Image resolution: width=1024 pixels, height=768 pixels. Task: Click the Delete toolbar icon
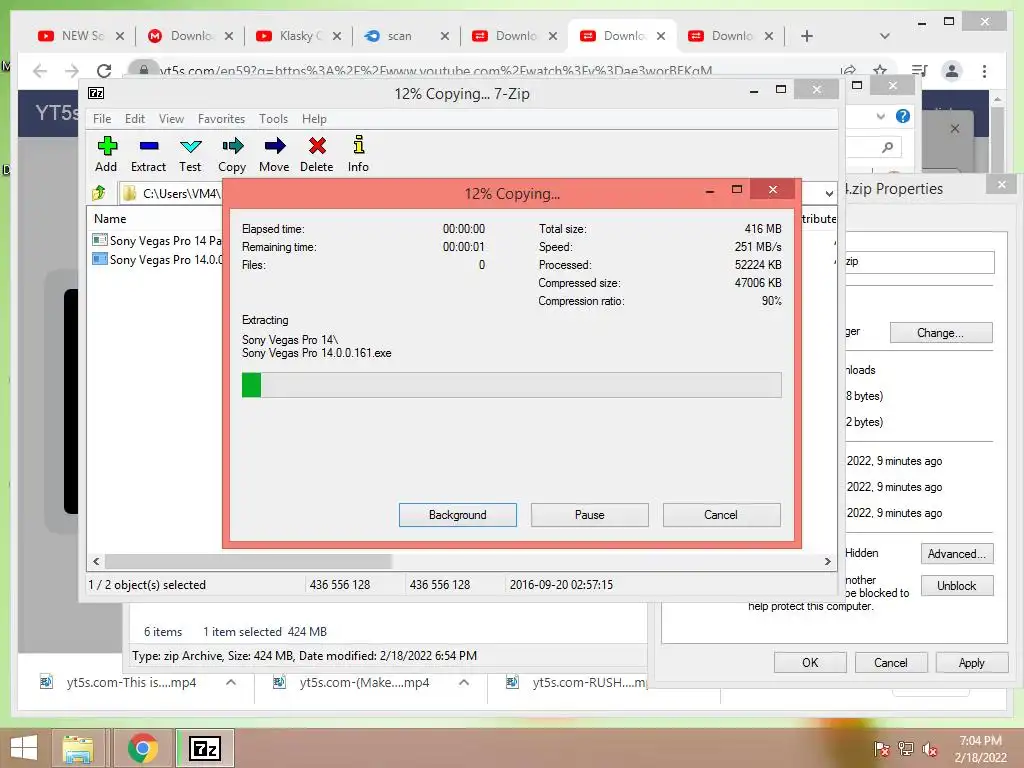coord(317,154)
